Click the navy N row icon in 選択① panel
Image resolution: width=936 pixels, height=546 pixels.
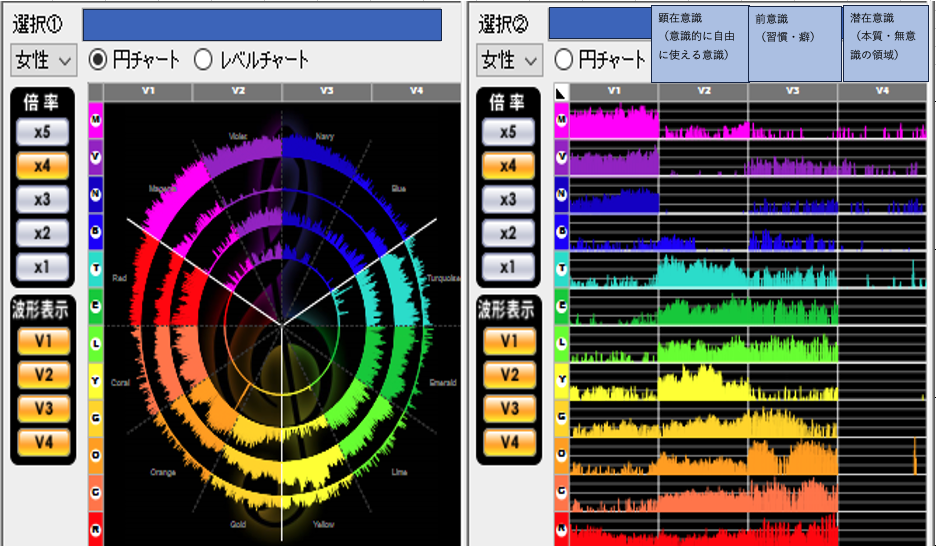[96, 195]
